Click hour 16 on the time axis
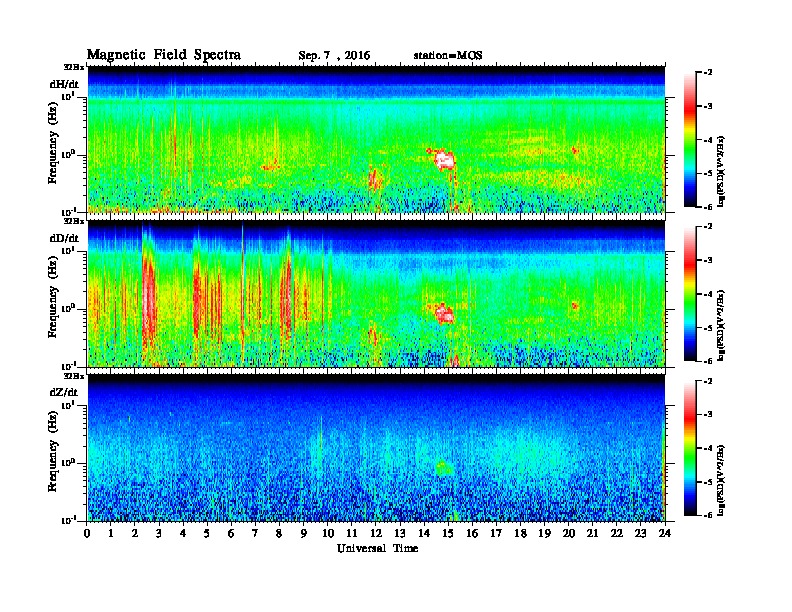The image size is (792, 612). [x=472, y=533]
